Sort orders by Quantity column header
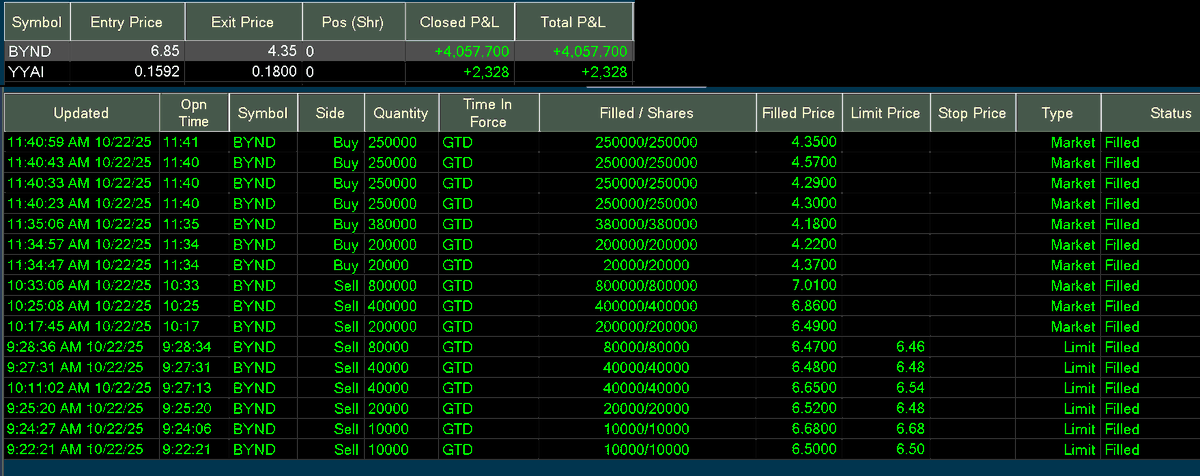 [x=401, y=113]
